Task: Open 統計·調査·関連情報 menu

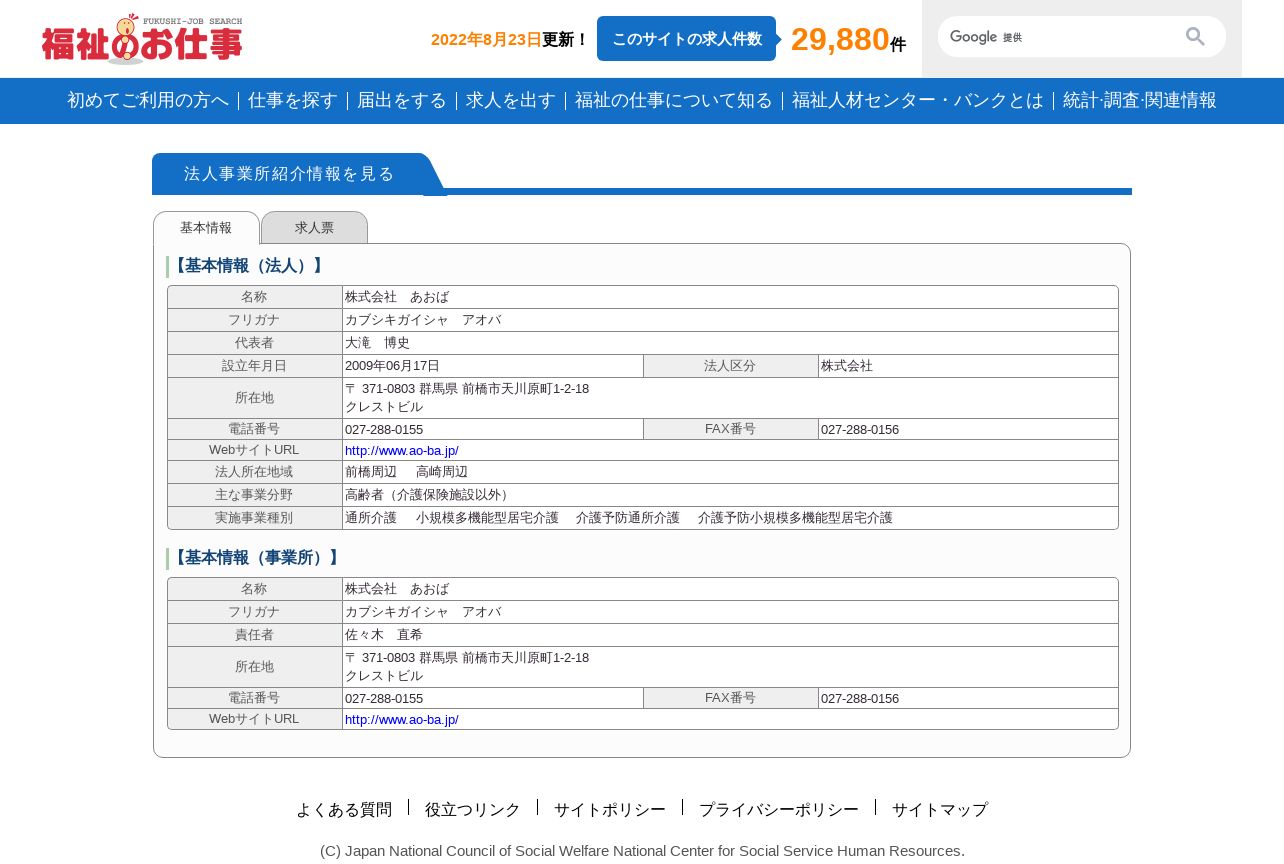Action: [x=1140, y=100]
